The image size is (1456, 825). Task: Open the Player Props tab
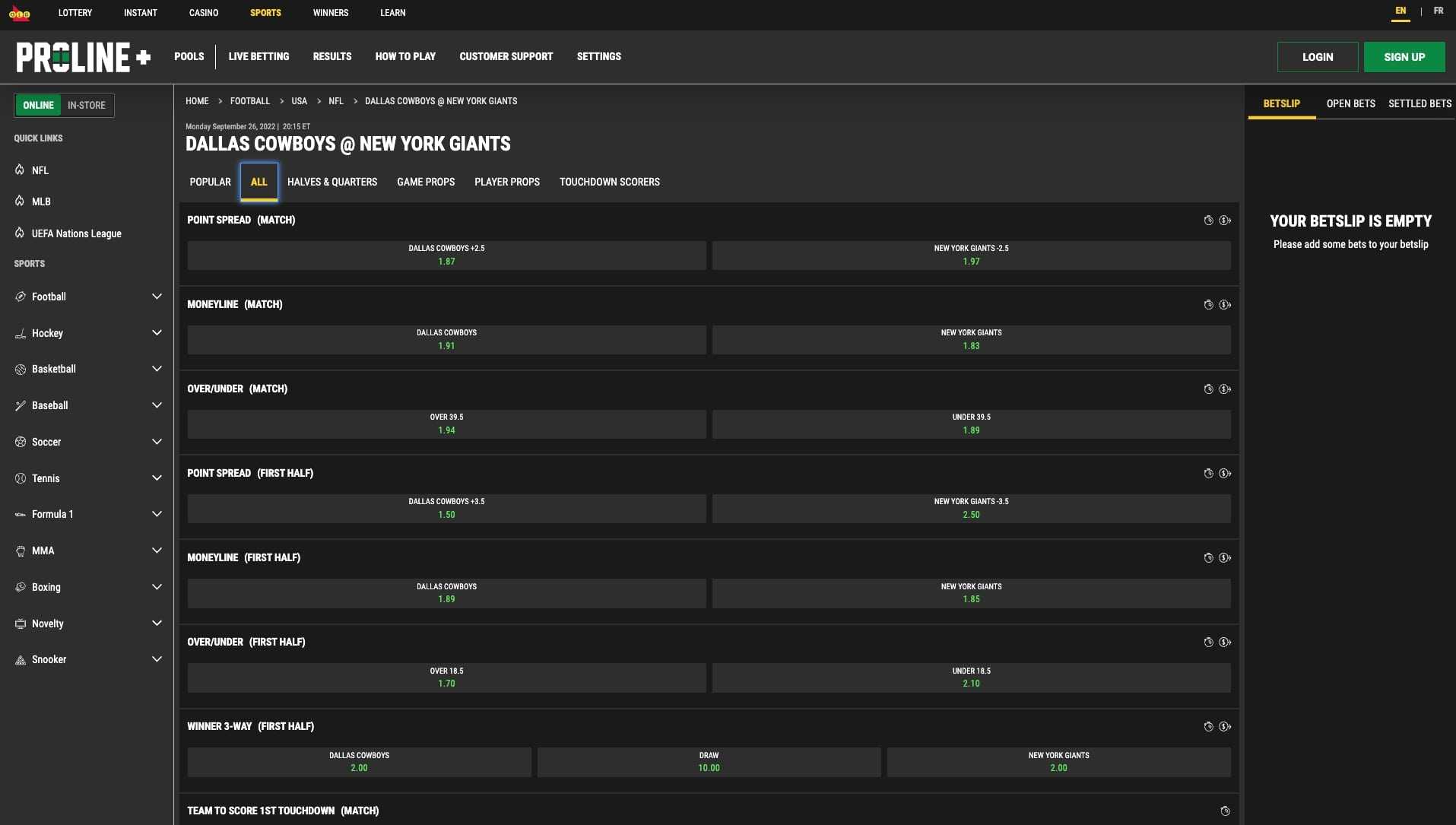507,182
